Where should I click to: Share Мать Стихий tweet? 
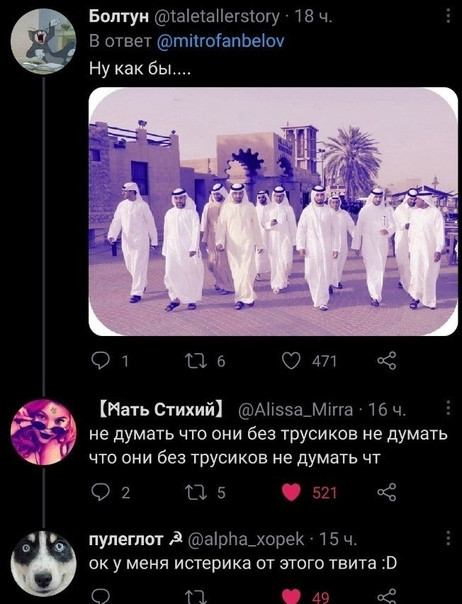tap(386, 492)
